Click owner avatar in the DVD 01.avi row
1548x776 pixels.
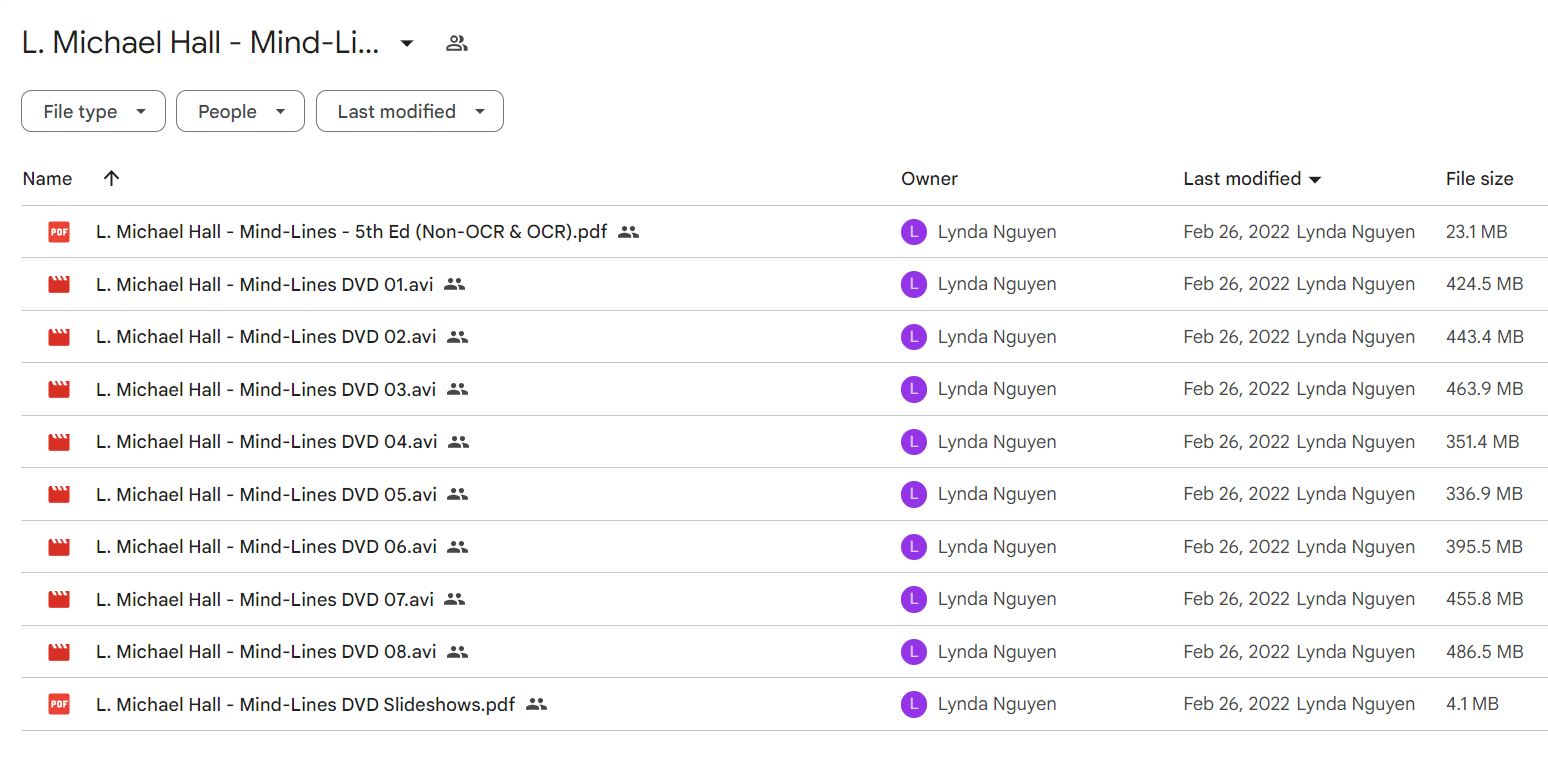coord(914,284)
